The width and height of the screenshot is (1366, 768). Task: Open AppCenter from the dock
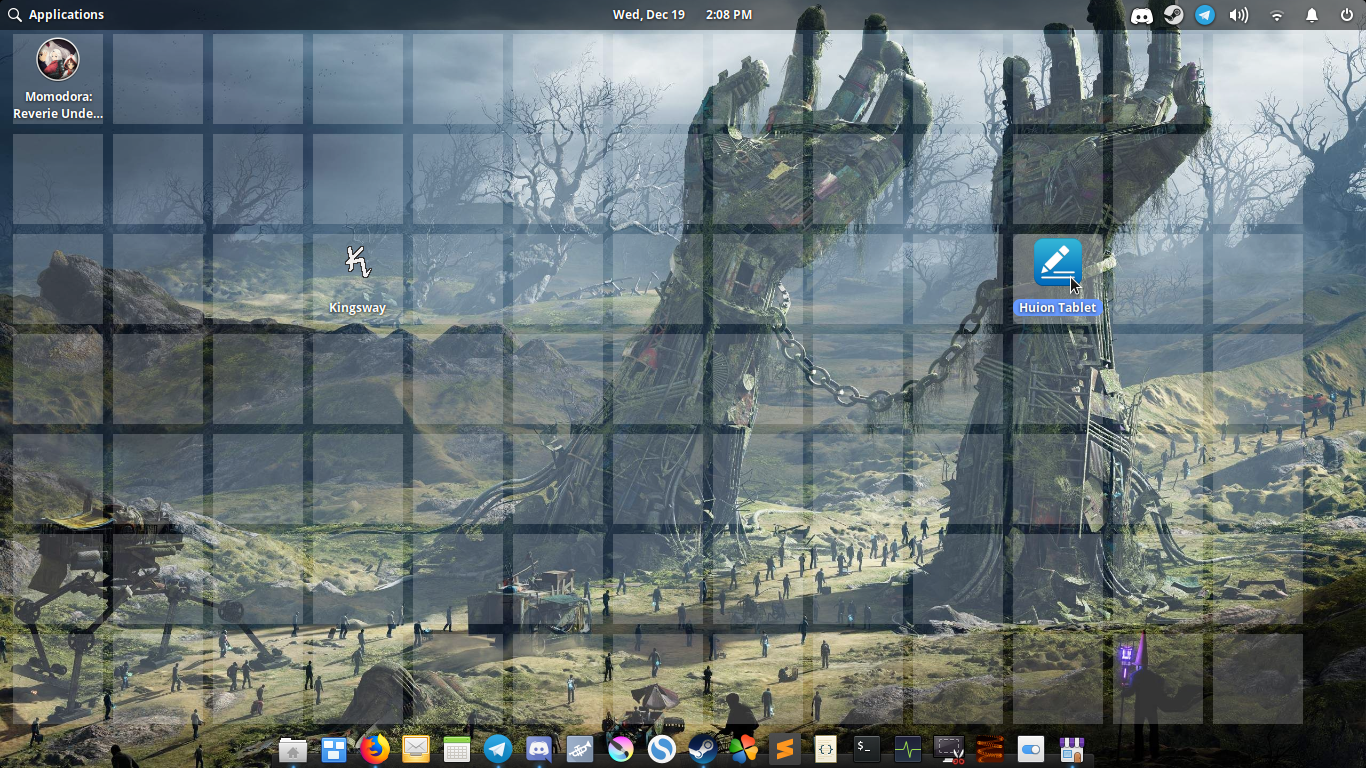1072,749
